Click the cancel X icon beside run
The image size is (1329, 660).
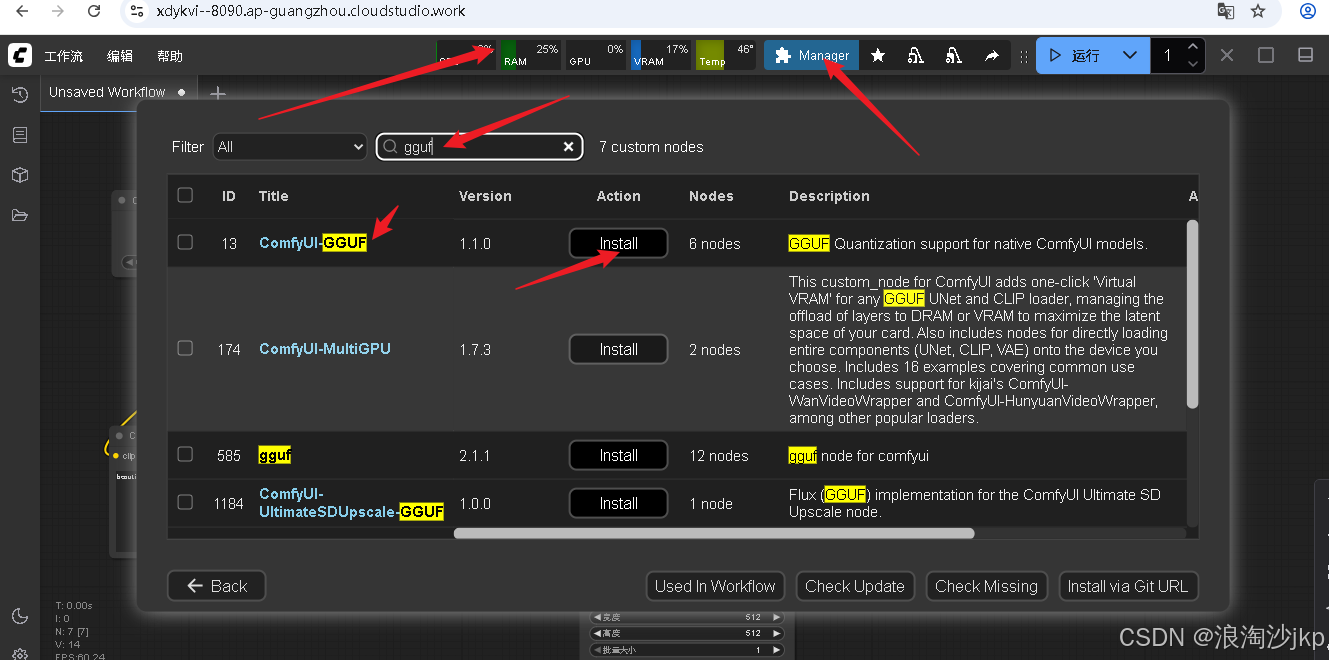(1227, 55)
